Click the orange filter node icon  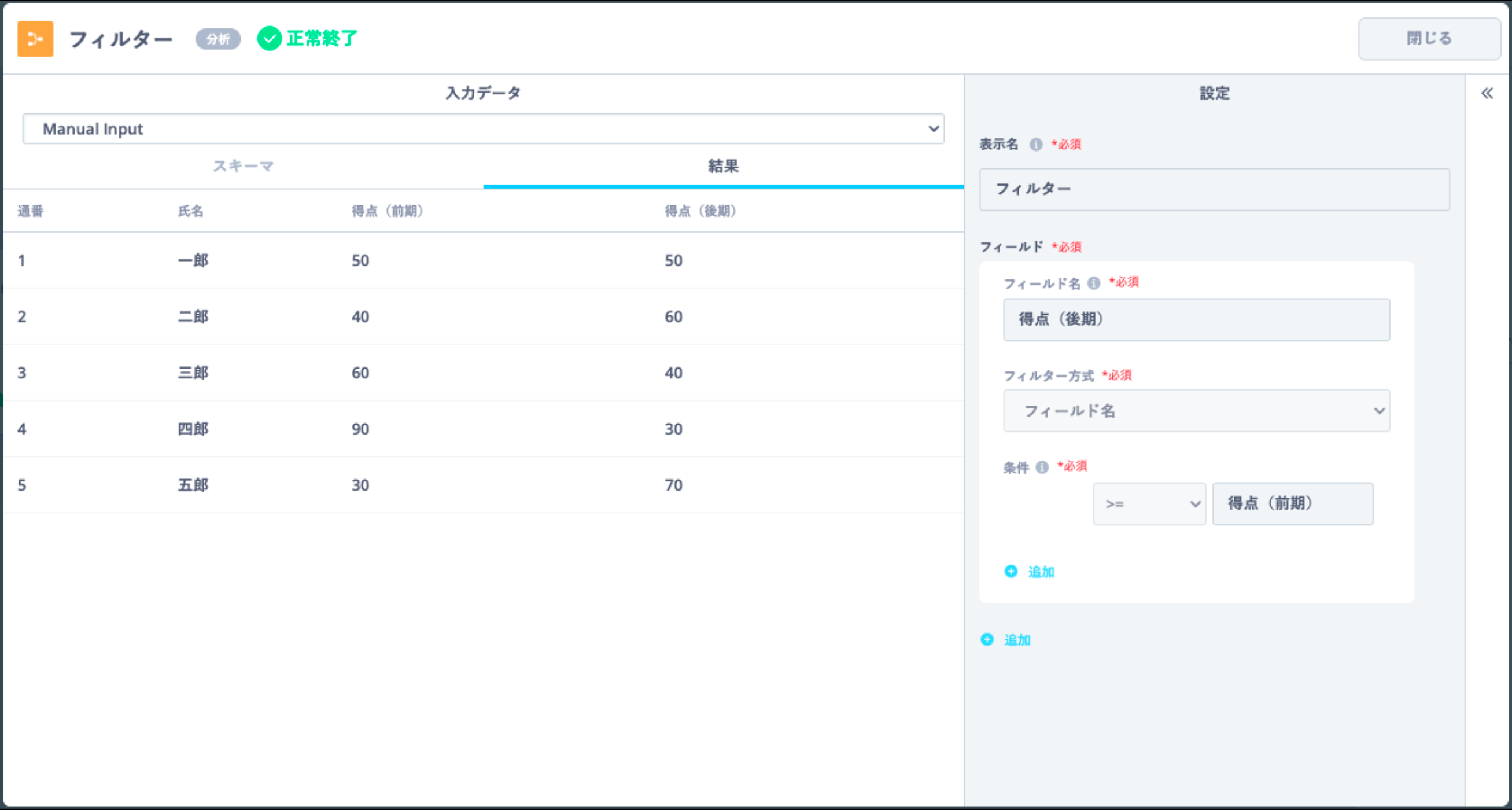(x=35, y=39)
